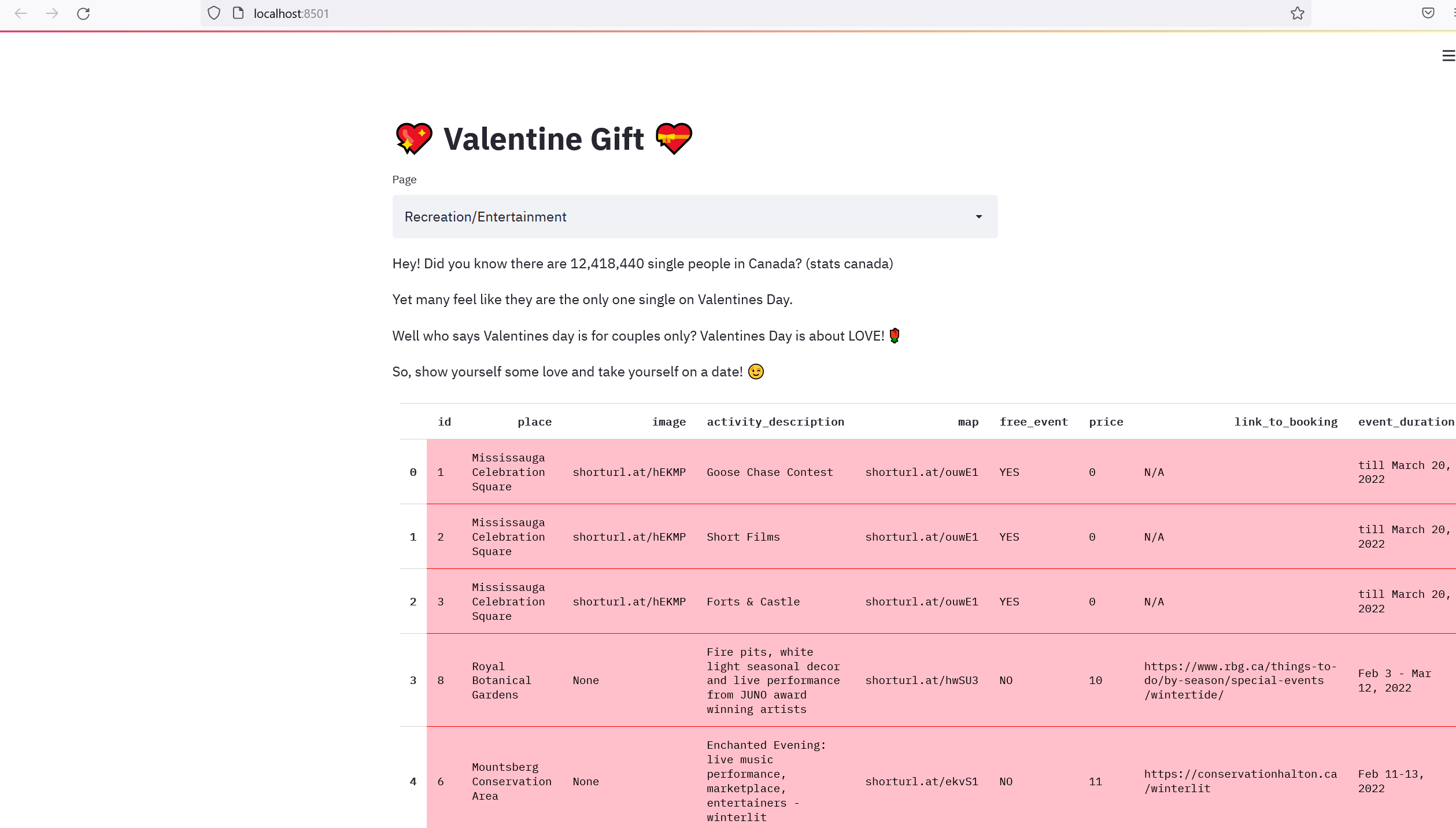Click the free_event column header
Viewport: 1456px width, 828px height.
click(1033, 422)
